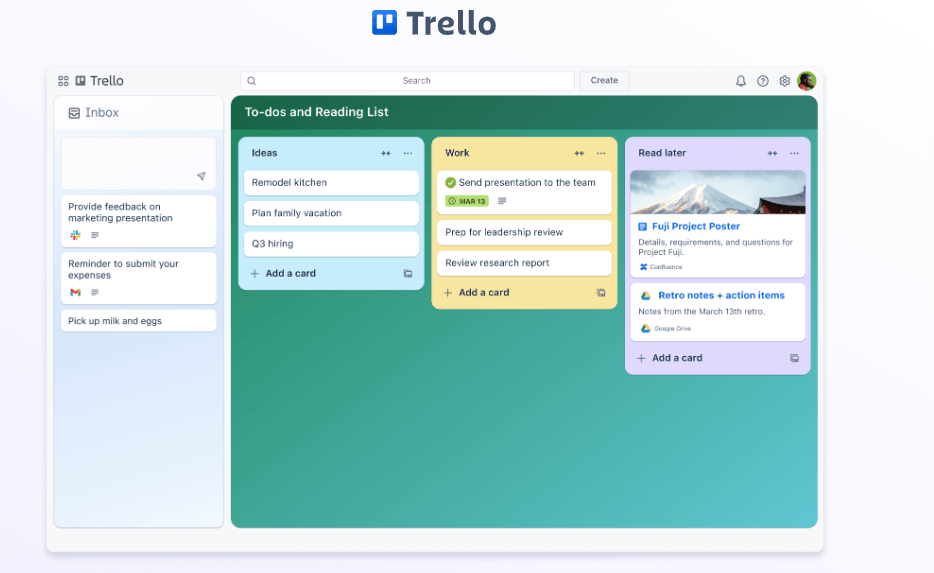
Task: Click plus icon next to Add a card in Ideas
Action: (254, 273)
